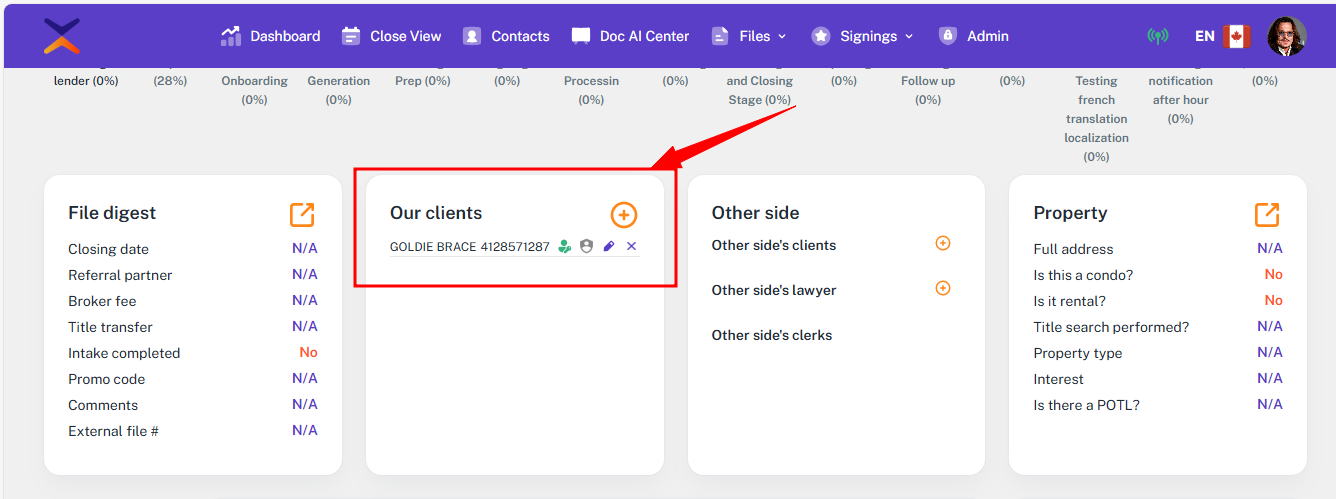Switch to Close View
1336x499 pixels.
391,36
